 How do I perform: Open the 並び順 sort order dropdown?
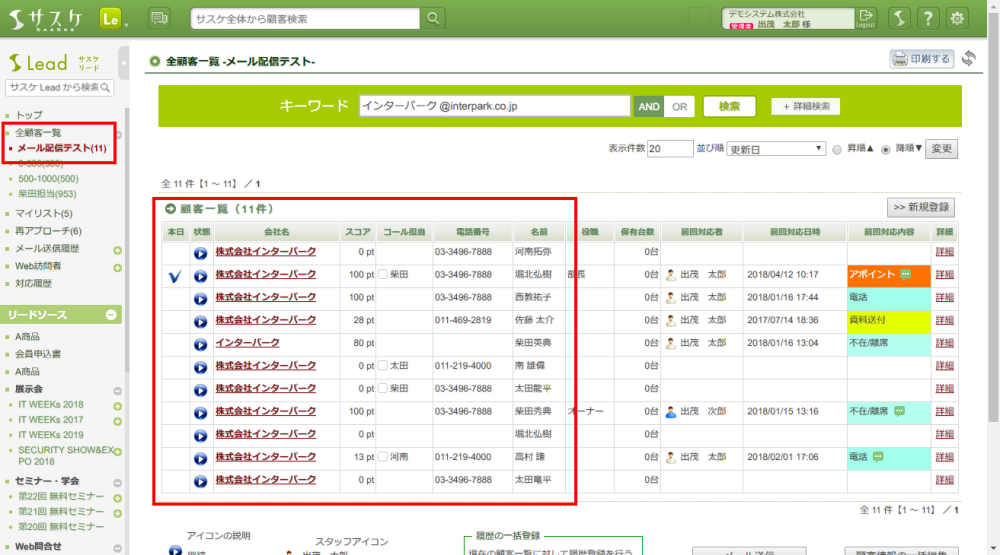(x=775, y=149)
